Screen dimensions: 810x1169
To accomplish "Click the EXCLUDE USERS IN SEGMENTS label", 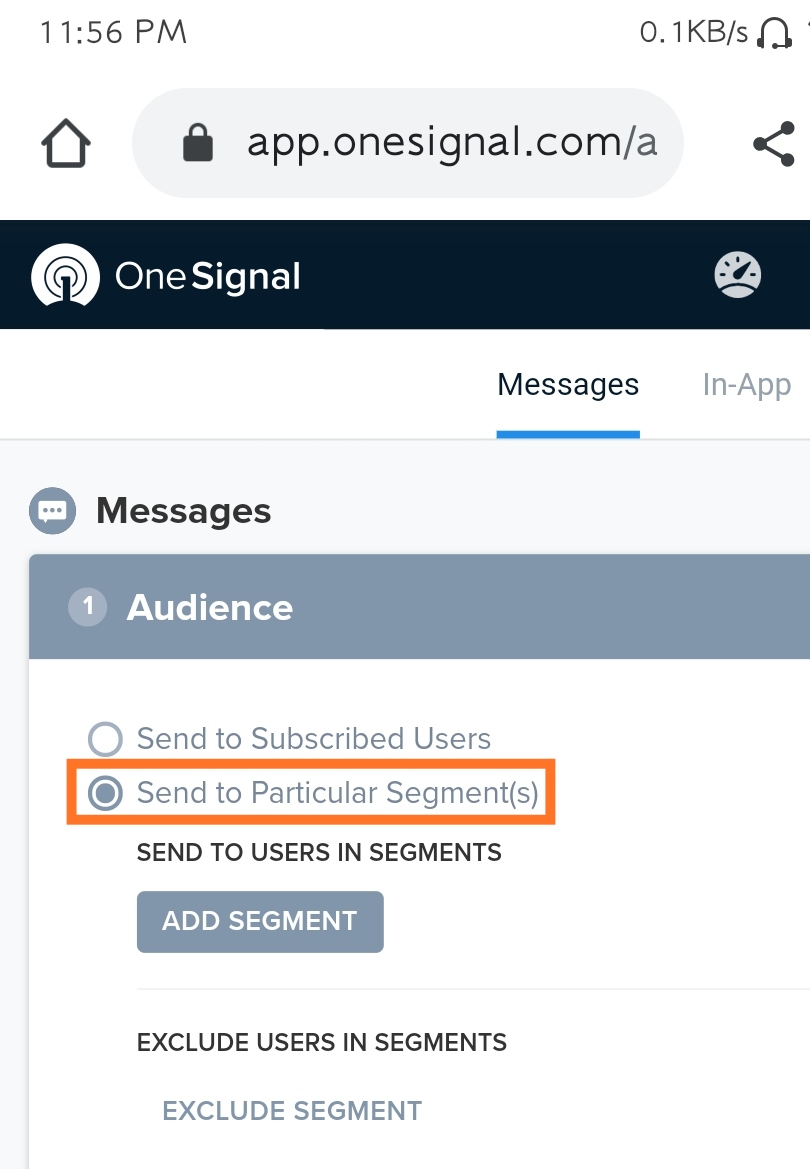I will 322,1043.
